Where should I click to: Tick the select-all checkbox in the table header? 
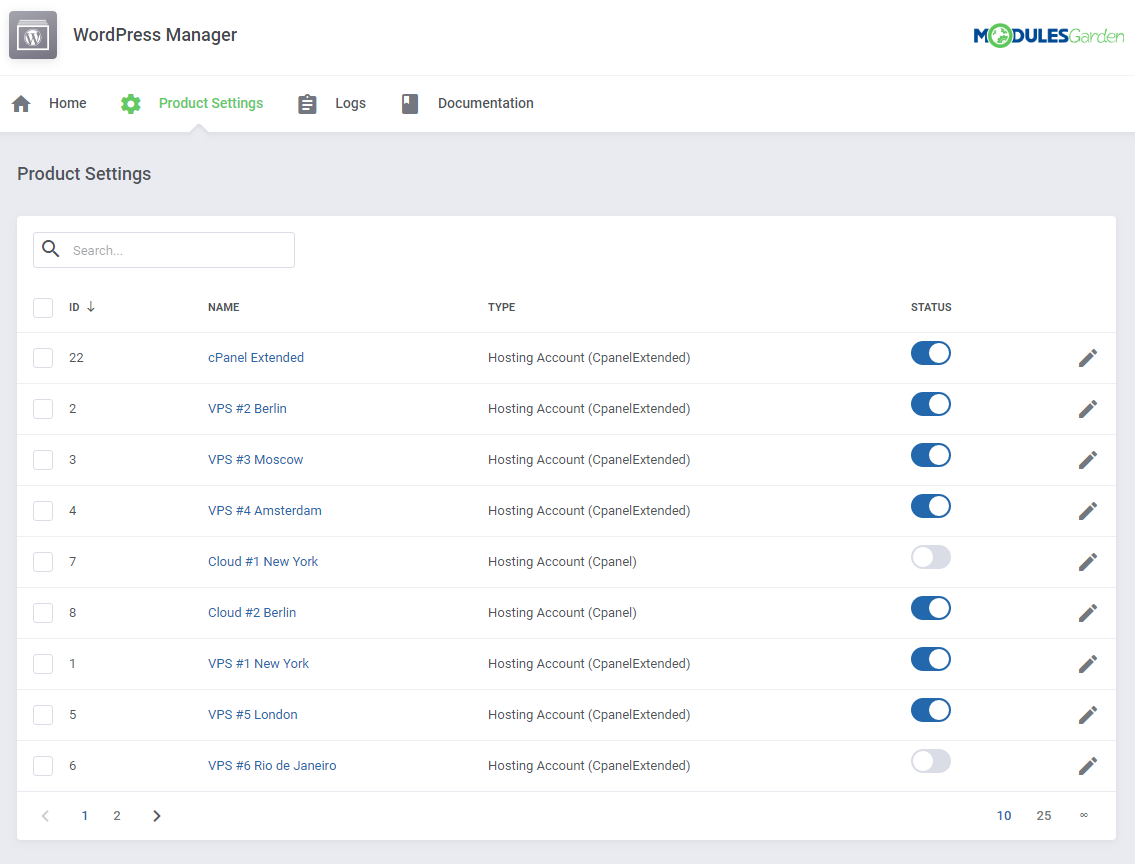pyautogui.click(x=43, y=308)
